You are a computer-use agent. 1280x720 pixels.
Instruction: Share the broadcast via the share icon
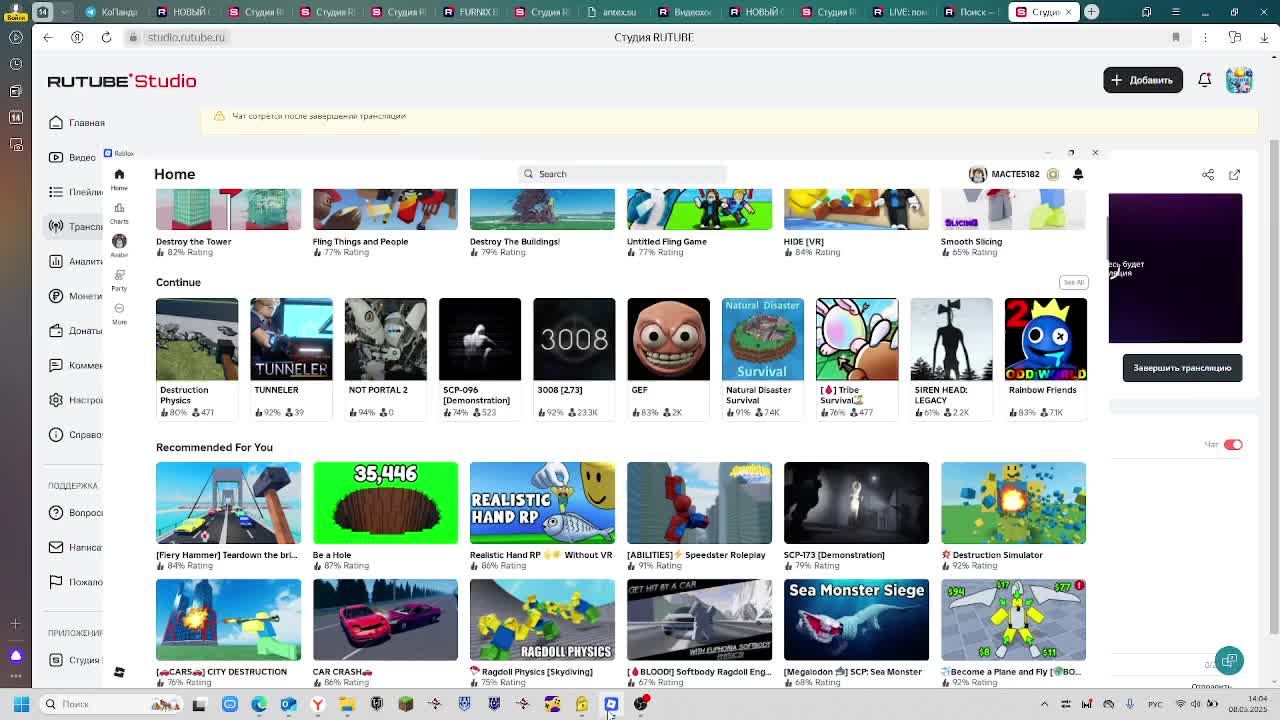1208,175
